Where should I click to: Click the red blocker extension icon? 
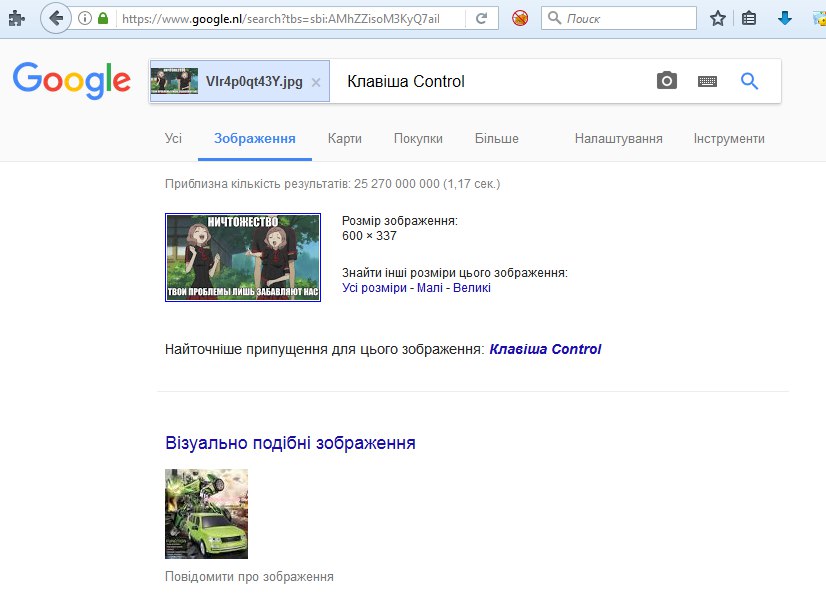[520, 18]
